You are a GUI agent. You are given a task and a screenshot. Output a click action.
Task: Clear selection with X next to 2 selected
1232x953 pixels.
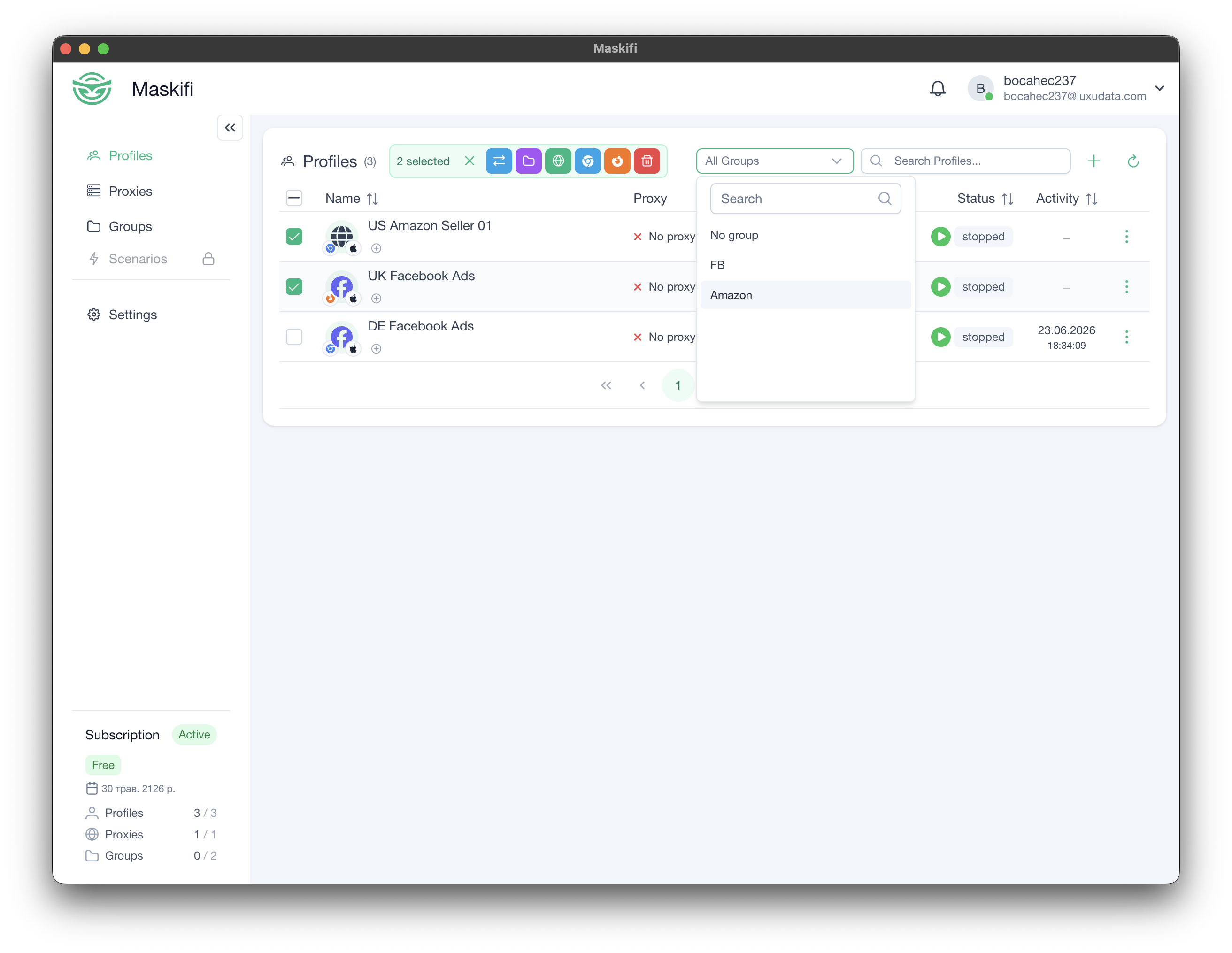click(470, 161)
